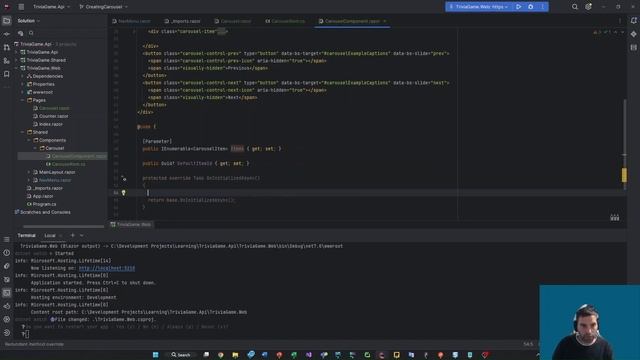Run the TriviaGame.Web configuration

tap(518, 7)
